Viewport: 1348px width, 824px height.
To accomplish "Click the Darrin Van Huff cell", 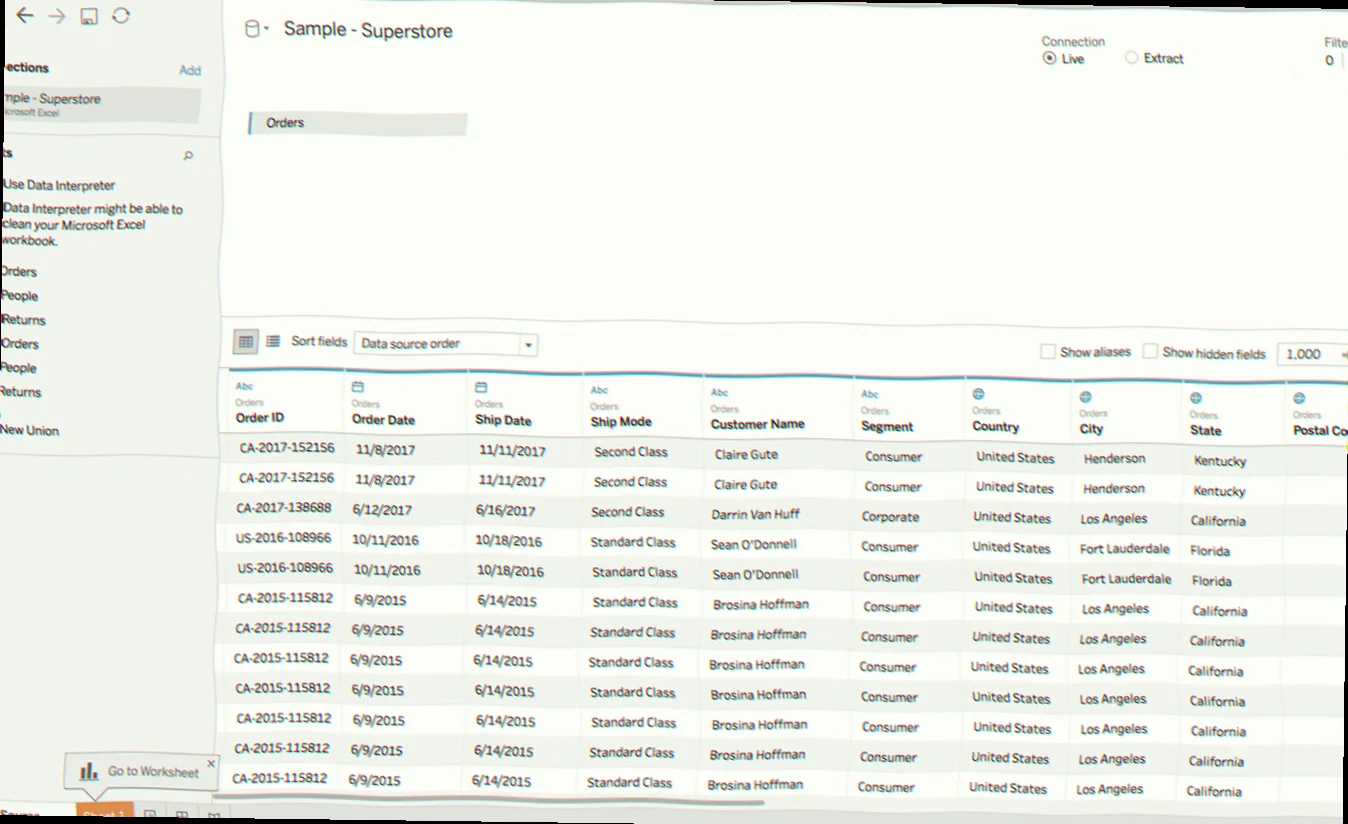I will [755, 514].
